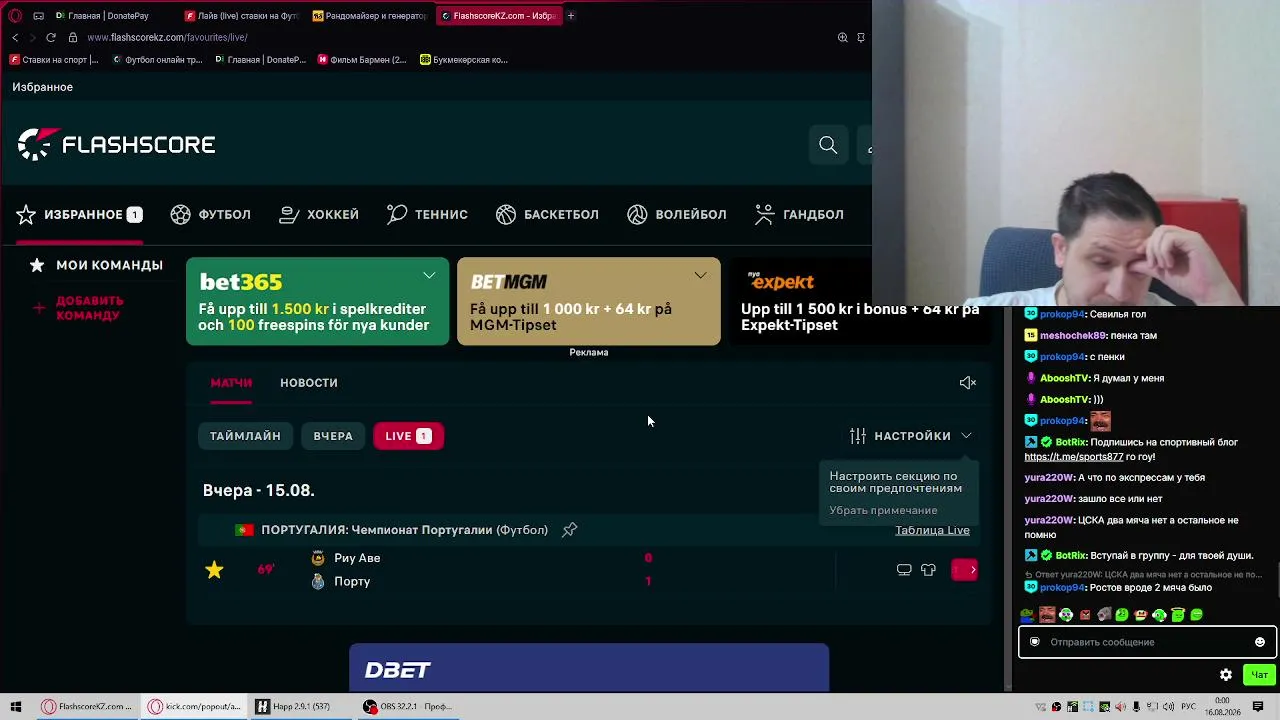Dismiss tooltip with Убрать примечание
This screenshot has width=1280, height=720.
[883, 510]
